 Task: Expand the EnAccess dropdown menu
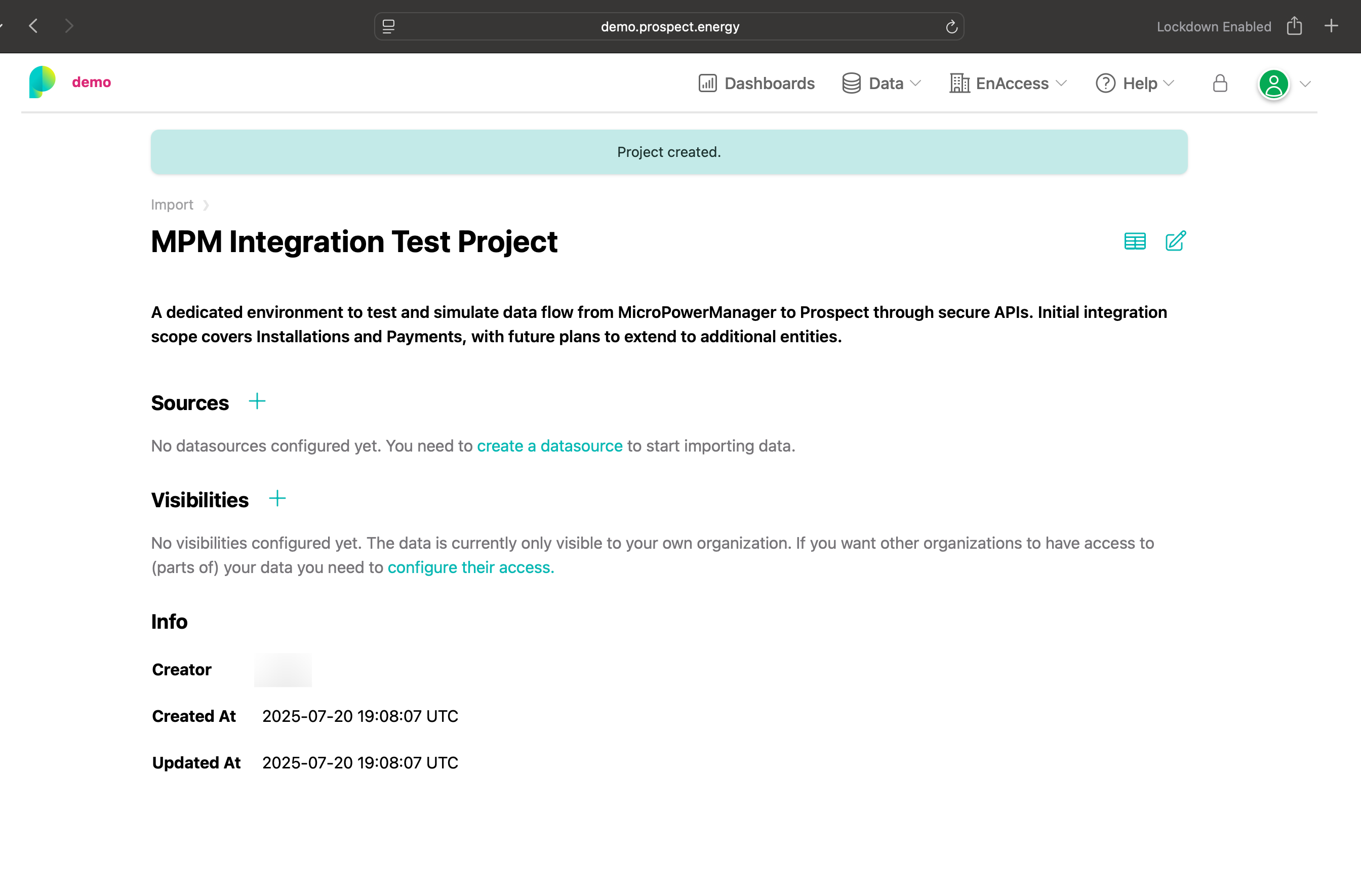click(x=1061, y=83)
